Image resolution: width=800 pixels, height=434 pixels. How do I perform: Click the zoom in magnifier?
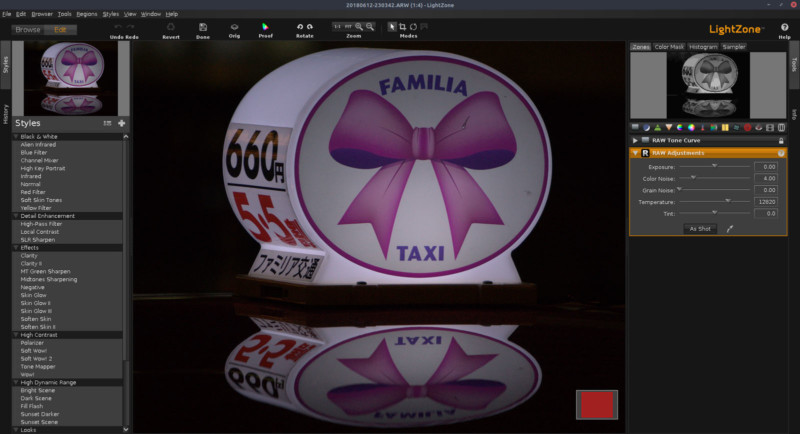coord(359,27)
